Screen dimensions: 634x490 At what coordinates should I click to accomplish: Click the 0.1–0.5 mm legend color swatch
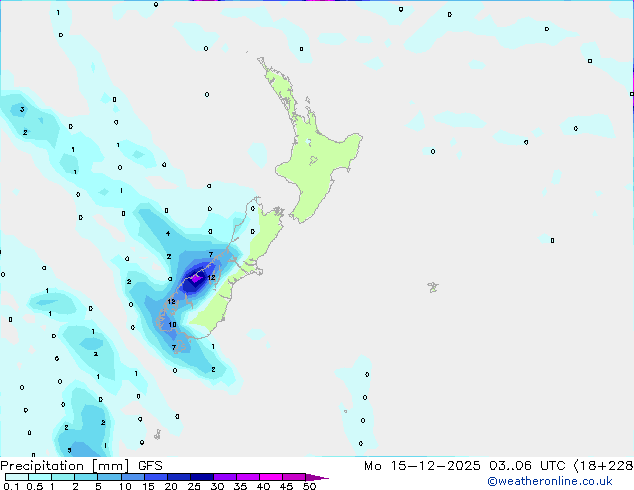[x=17, y=477]
